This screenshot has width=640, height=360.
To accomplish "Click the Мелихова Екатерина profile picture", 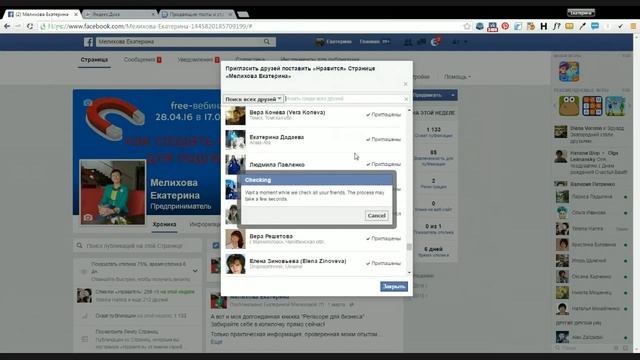I will coord(113,192).
